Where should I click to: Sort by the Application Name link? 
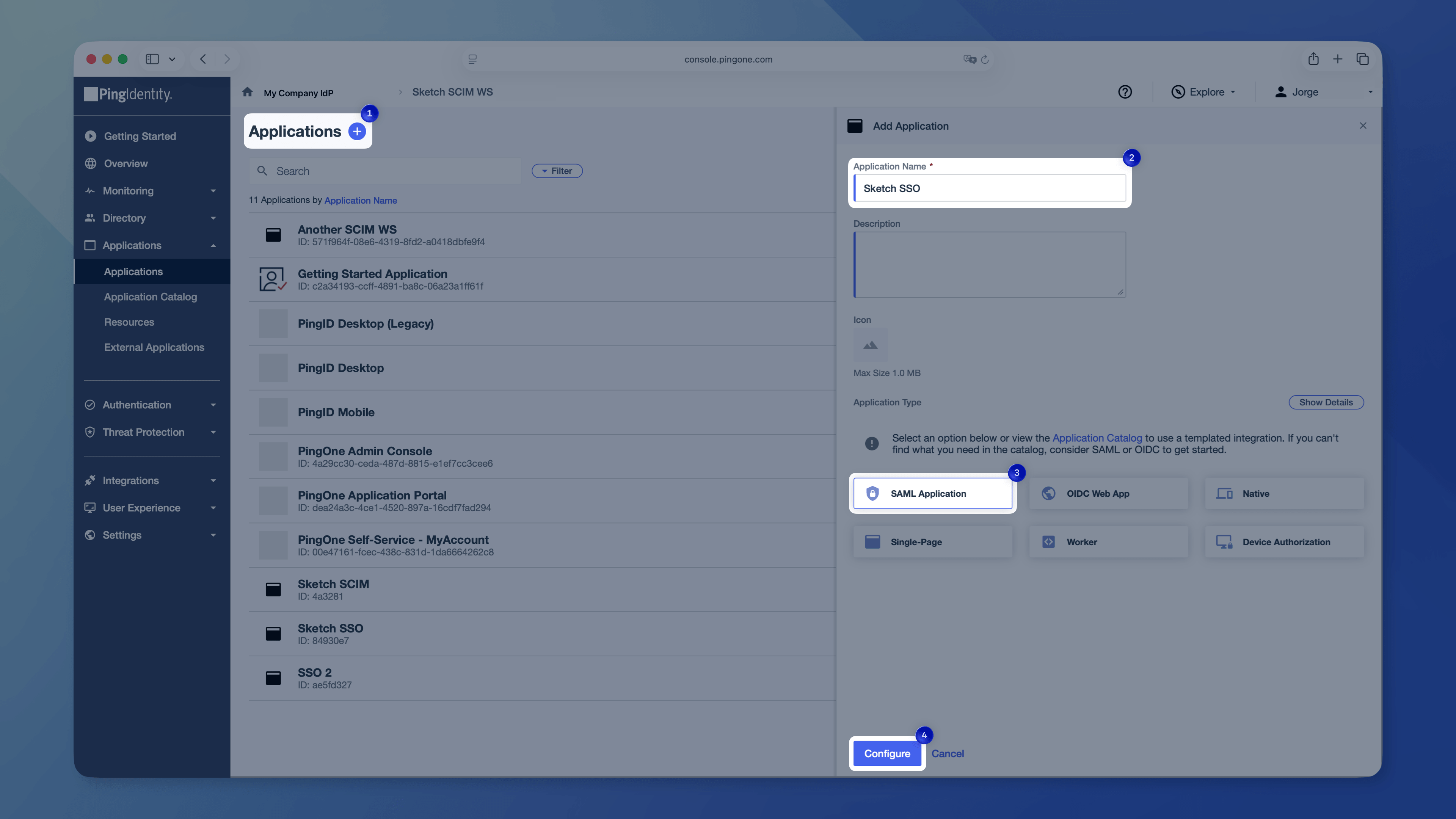point(361,200)
